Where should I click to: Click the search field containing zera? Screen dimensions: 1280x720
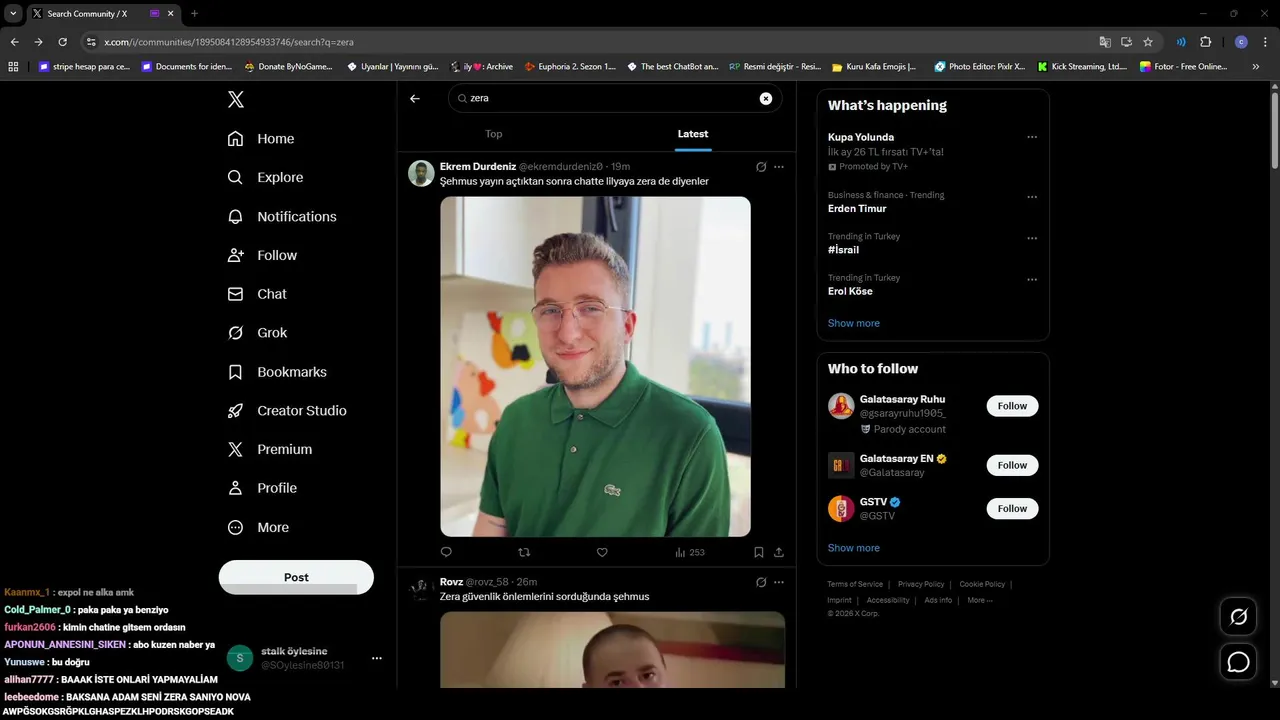(x=615, y=99)
